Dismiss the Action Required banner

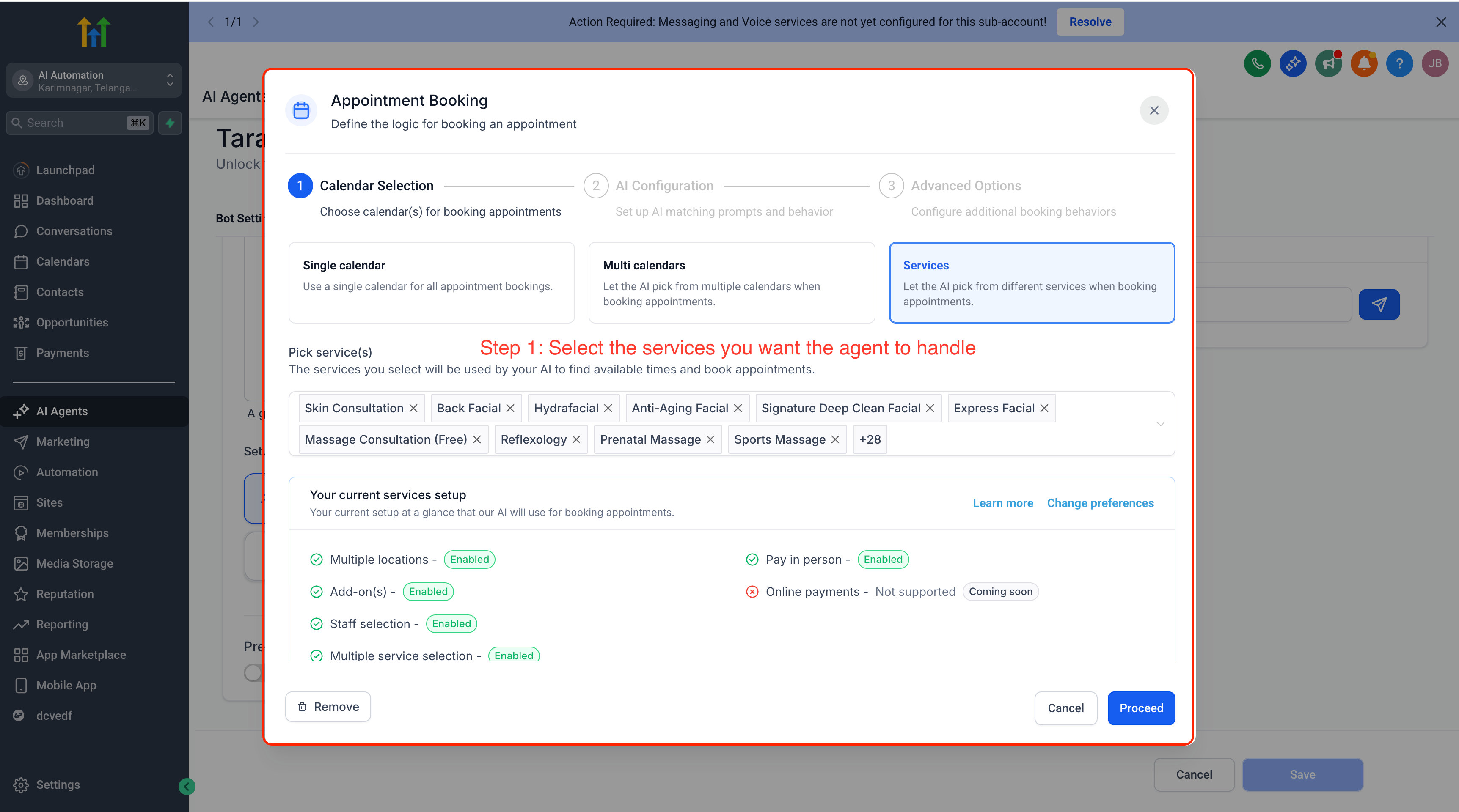pos(1441,22)
